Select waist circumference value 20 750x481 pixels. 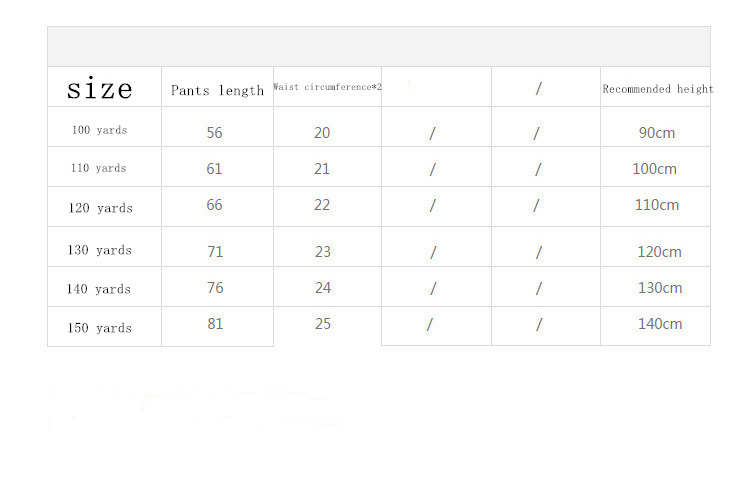pyautogui.click(x=322, y=133)
